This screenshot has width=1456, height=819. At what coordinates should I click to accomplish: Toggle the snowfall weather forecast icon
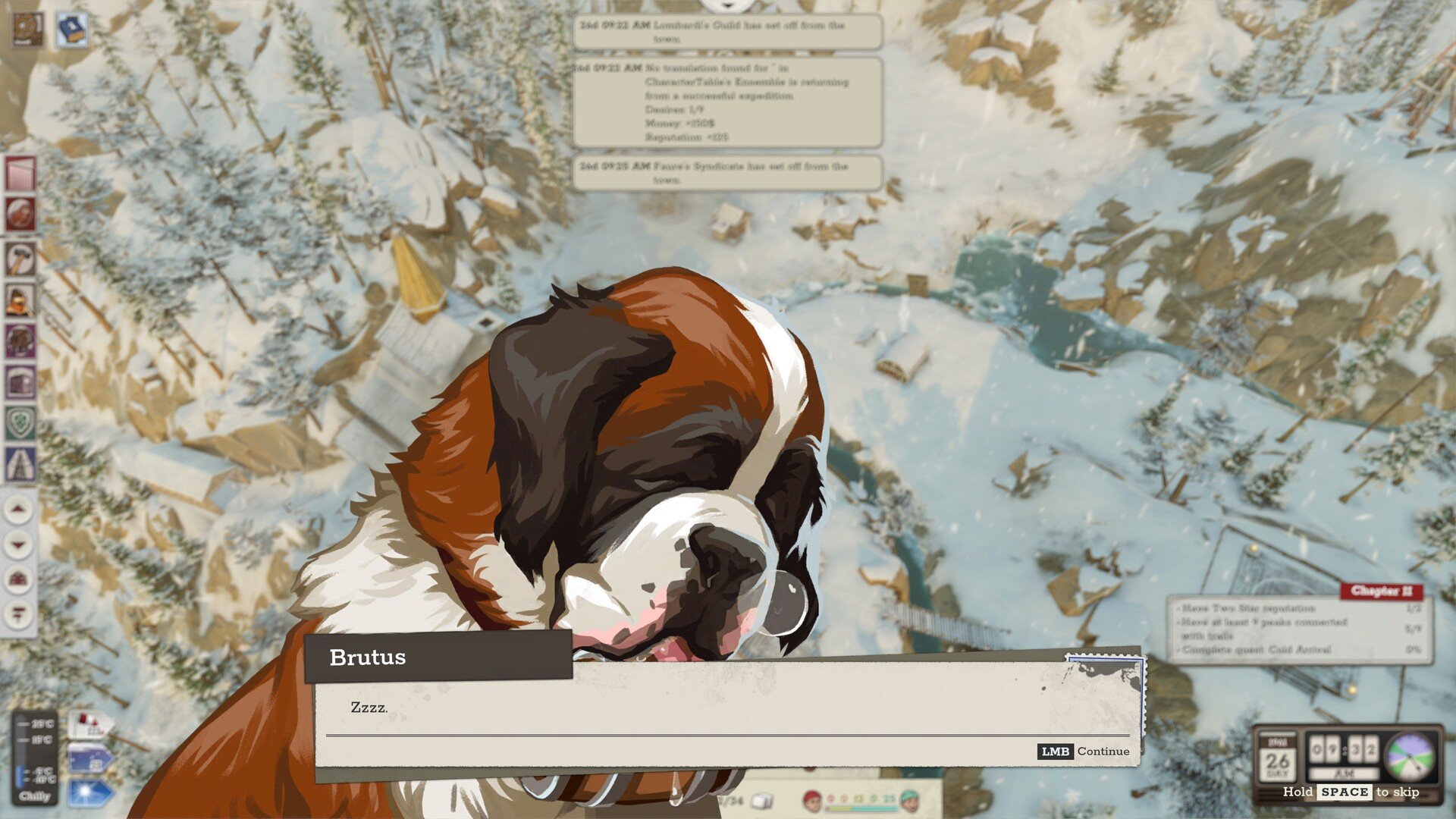tap(90, 760)
